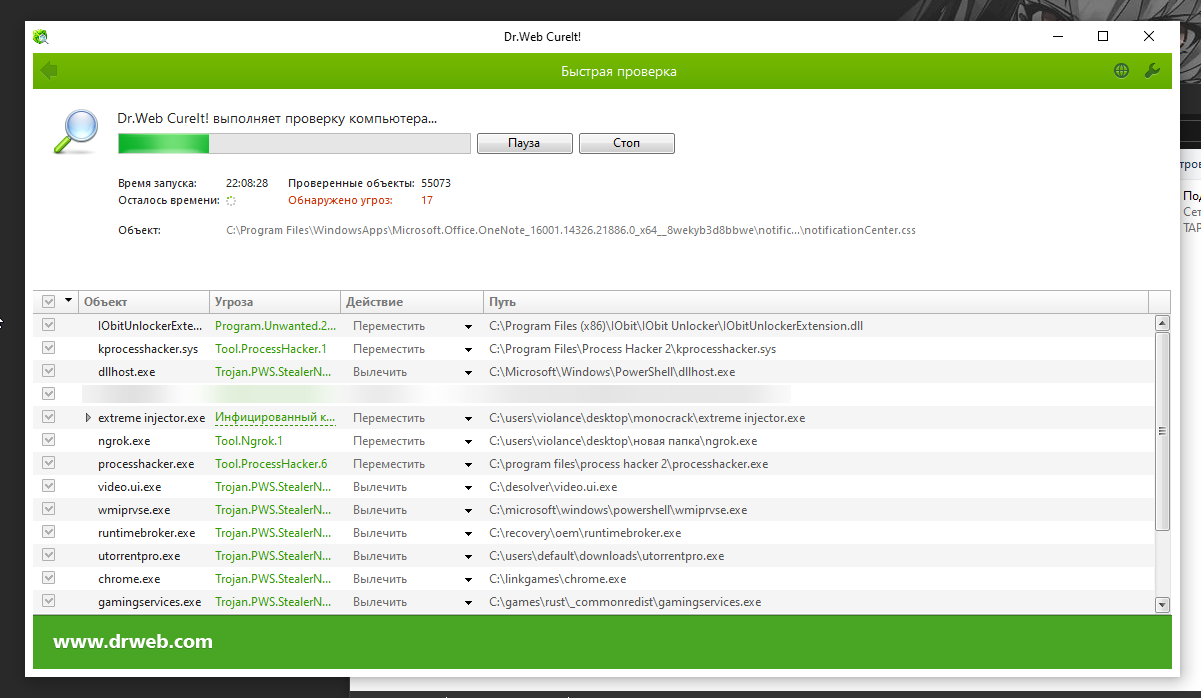Sort by the Путь column header

point(815,301)
